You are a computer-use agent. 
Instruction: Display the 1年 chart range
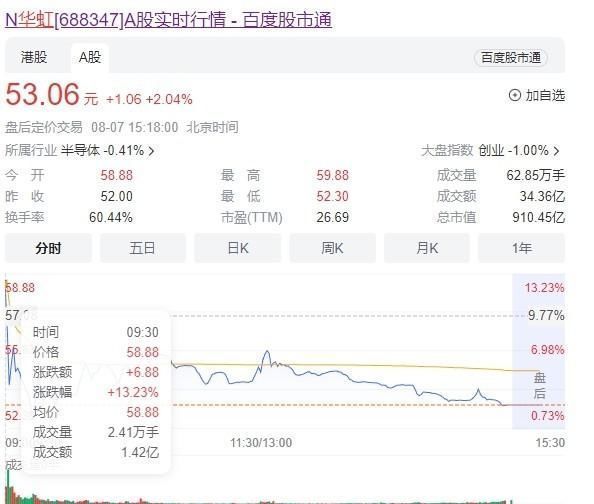tap(522, 248)
